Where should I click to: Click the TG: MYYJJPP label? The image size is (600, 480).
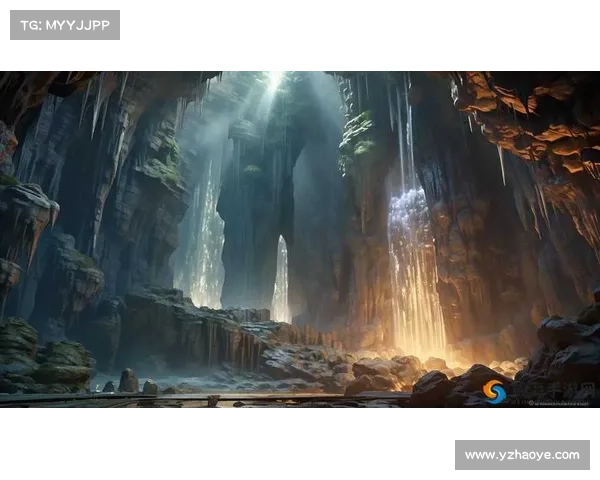pos(64,24)
